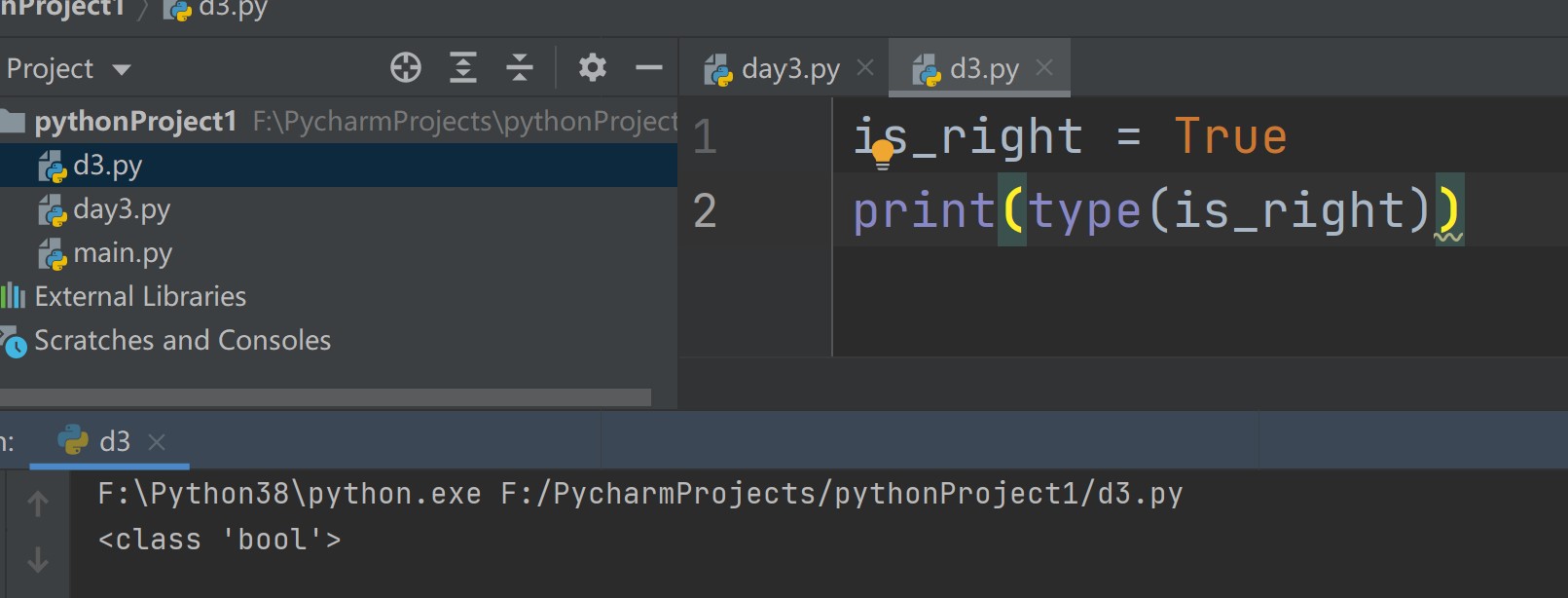The height and width of the screenshot is (598, 1568).
Task: Click the locate target crosshair icon
Action: pyautogui.click(x=406, y=68)
